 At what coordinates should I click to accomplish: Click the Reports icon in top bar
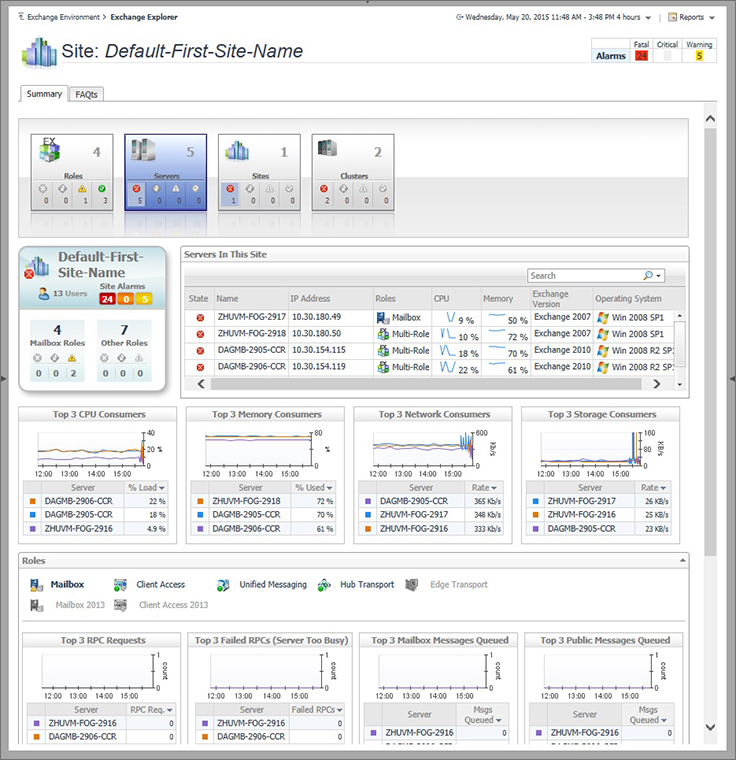[672, 17]
